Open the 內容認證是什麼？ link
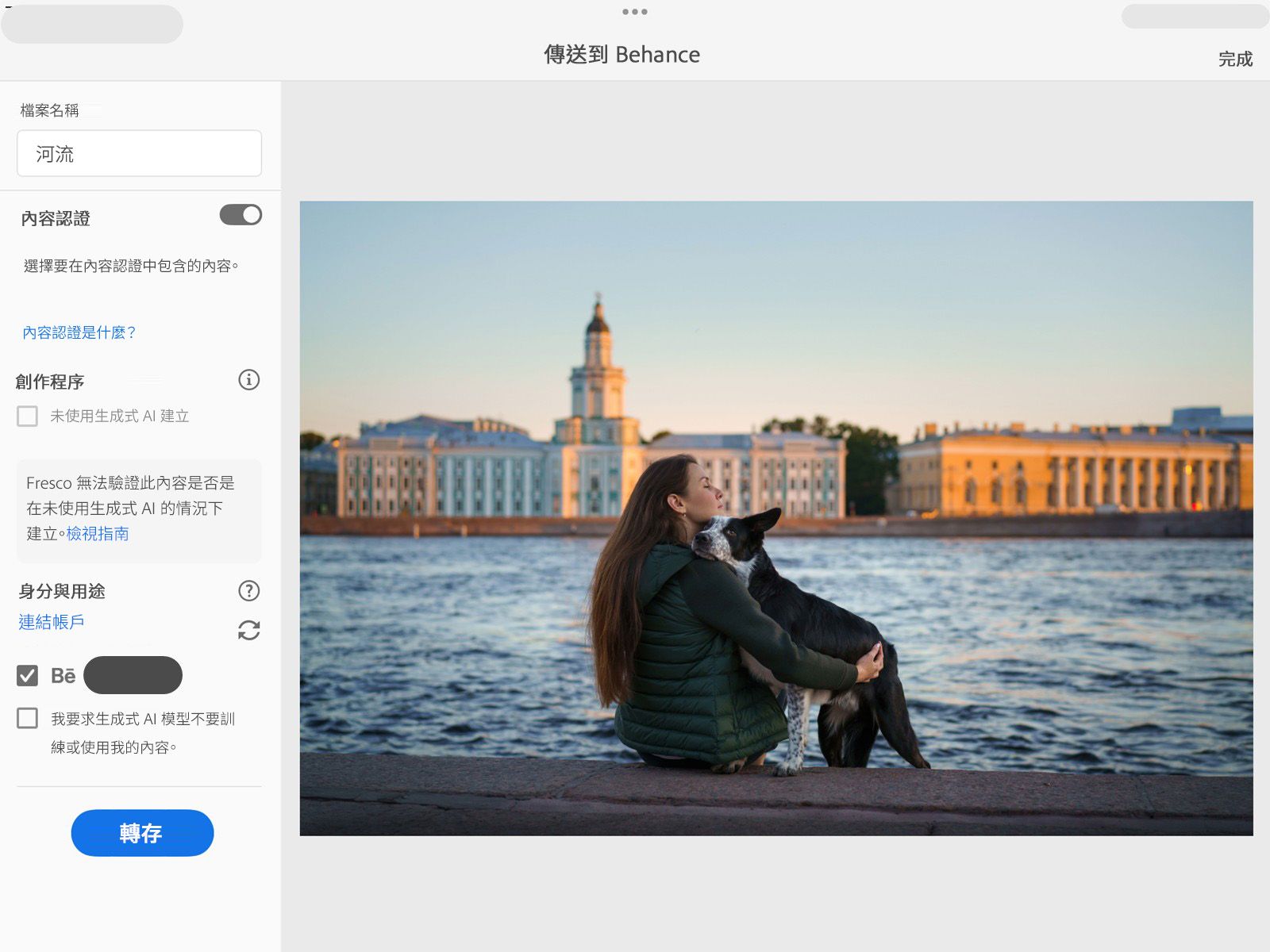The height and width of the screenshot is (952, 1270). 79,332
